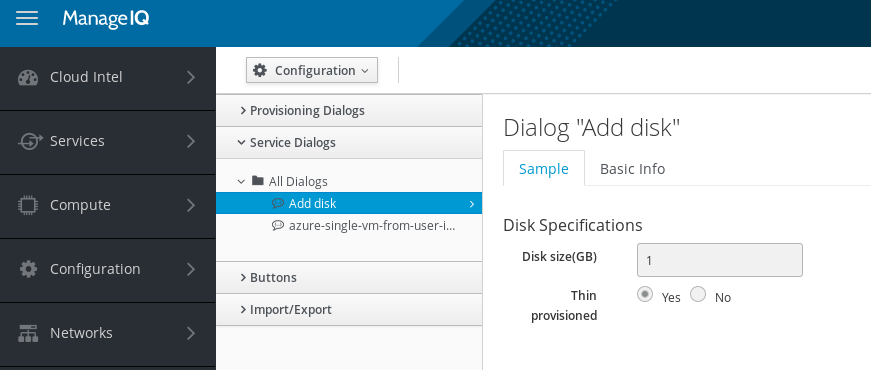Click the ManageIQ logo link
The width and height of the screenshot is (871, 370).
pyautogui.click(x=106, y=19)
